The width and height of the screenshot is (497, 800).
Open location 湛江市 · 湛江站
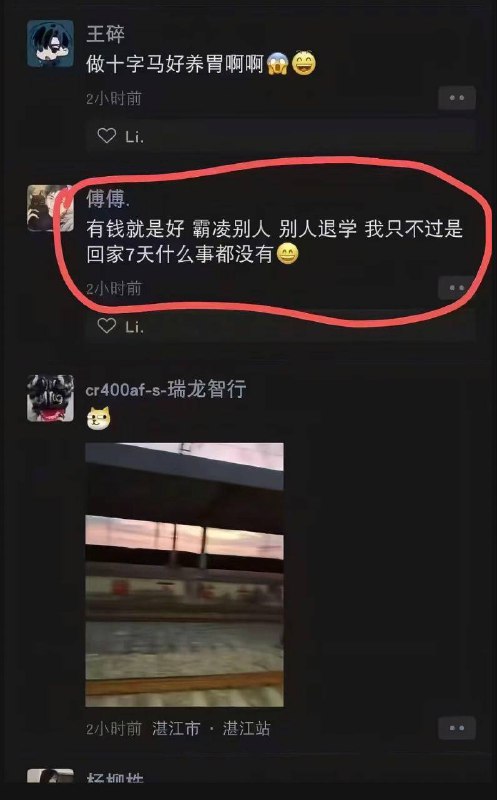tap(211, 729)
